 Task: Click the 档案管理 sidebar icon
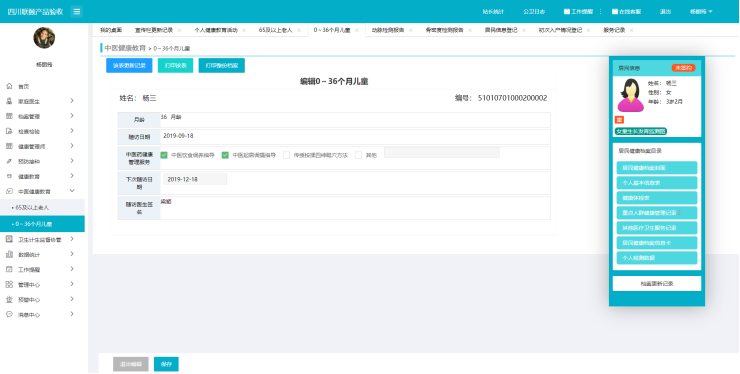(x=9, y=116)
